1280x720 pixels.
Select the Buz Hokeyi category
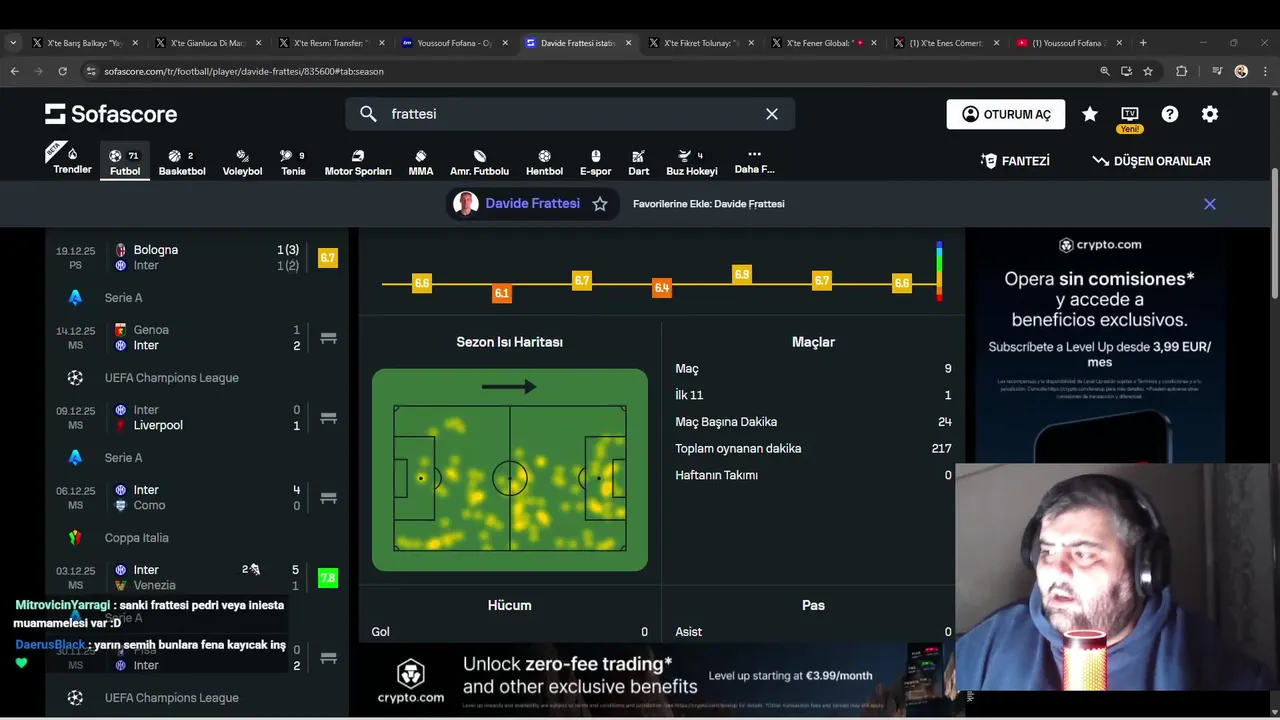(692, 162)
